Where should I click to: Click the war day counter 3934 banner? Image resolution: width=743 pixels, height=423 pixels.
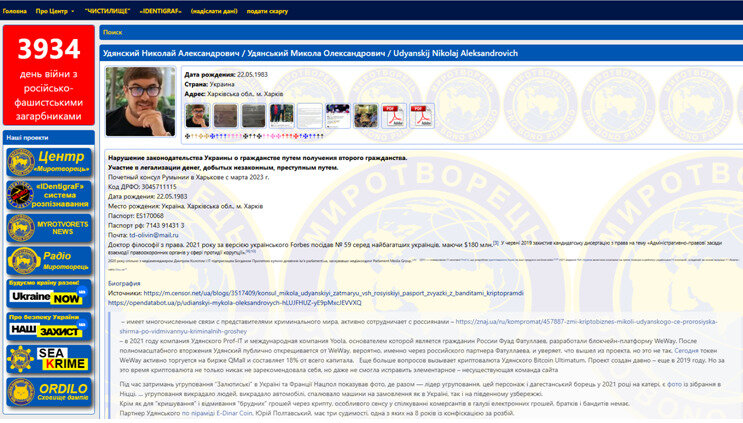click(x=49, y=75)
